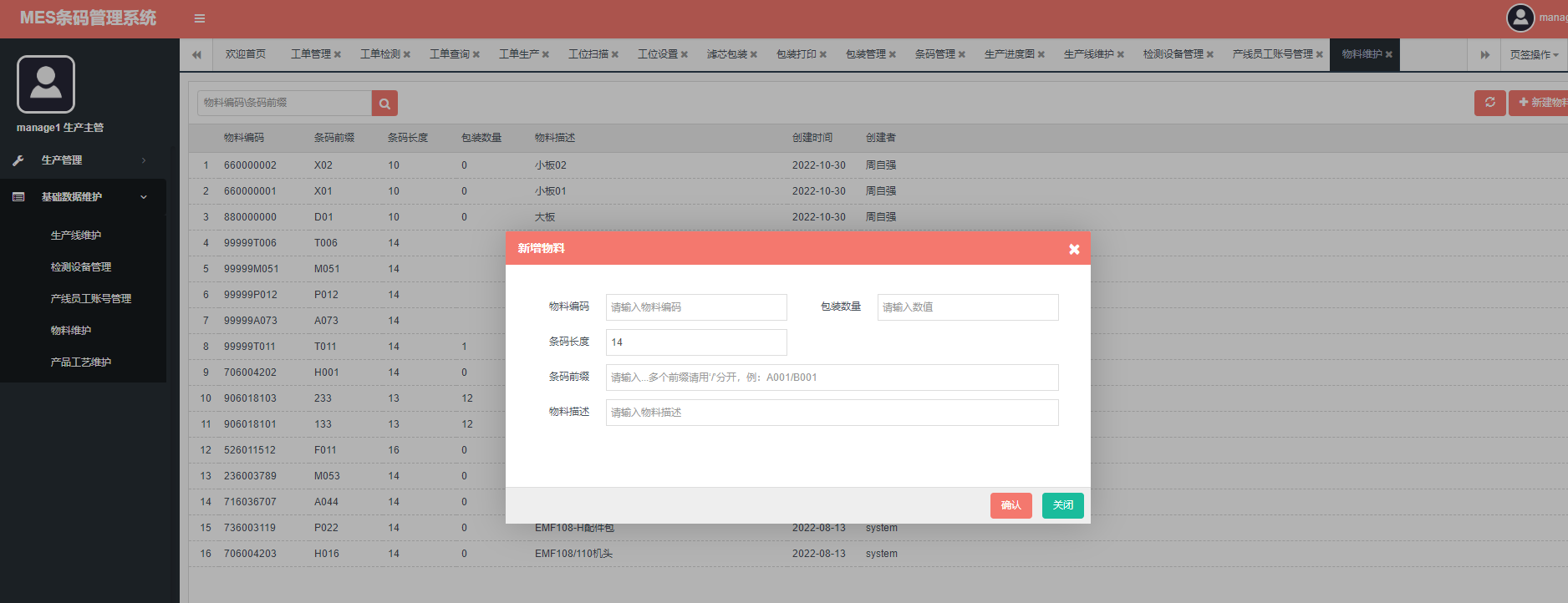The width and height of the screenshot is (1568, 603).
Task: Switch to the 生产进度图 tab
Action: pyautogui.click(x=1010, y=54)
